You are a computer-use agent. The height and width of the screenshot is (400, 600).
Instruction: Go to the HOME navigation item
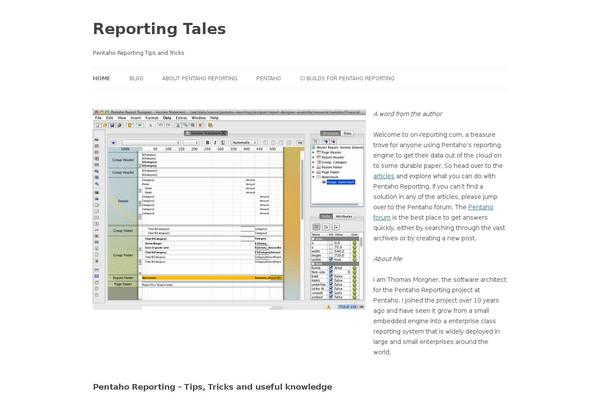(101, 78)
